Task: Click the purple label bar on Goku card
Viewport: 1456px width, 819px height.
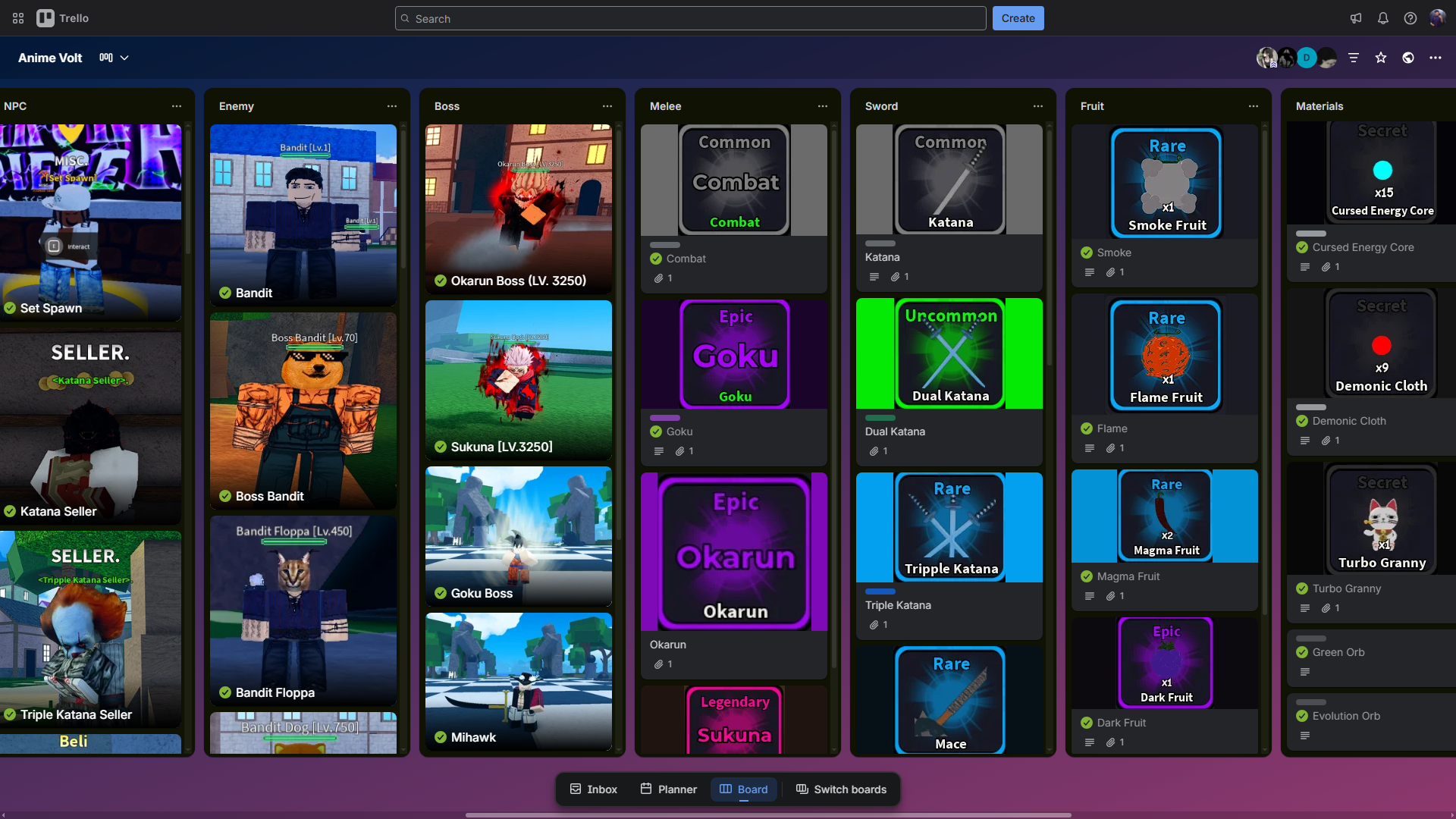Action: point(665,418)
